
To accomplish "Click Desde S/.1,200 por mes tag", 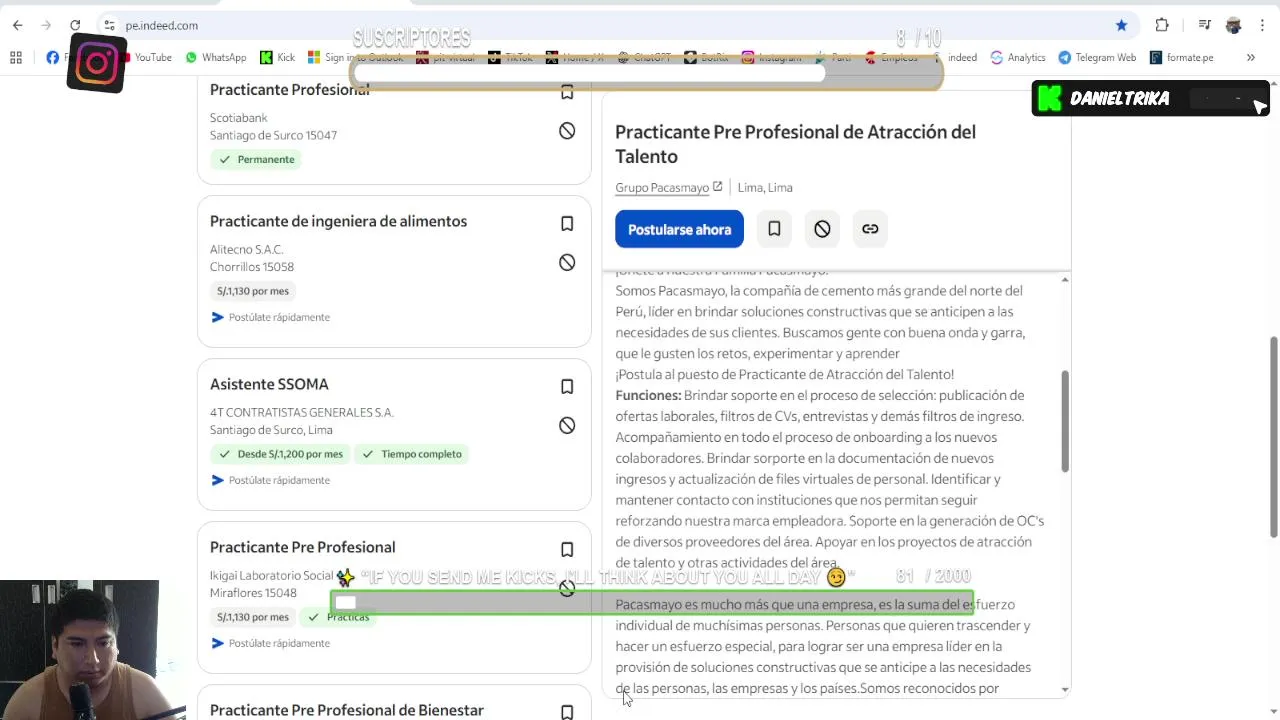I will point(280,454).
